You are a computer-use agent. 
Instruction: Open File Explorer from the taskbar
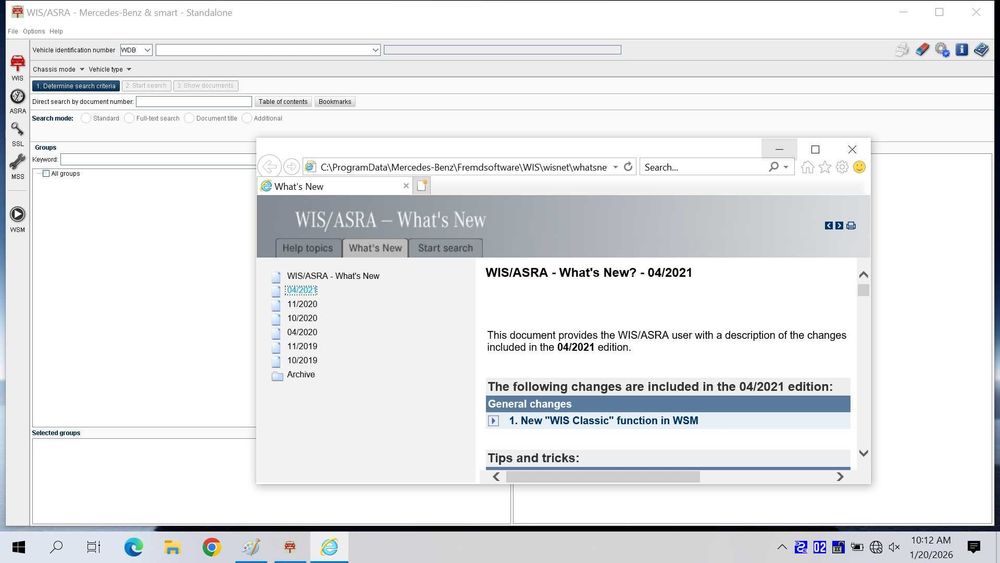(x=172, y=547)
